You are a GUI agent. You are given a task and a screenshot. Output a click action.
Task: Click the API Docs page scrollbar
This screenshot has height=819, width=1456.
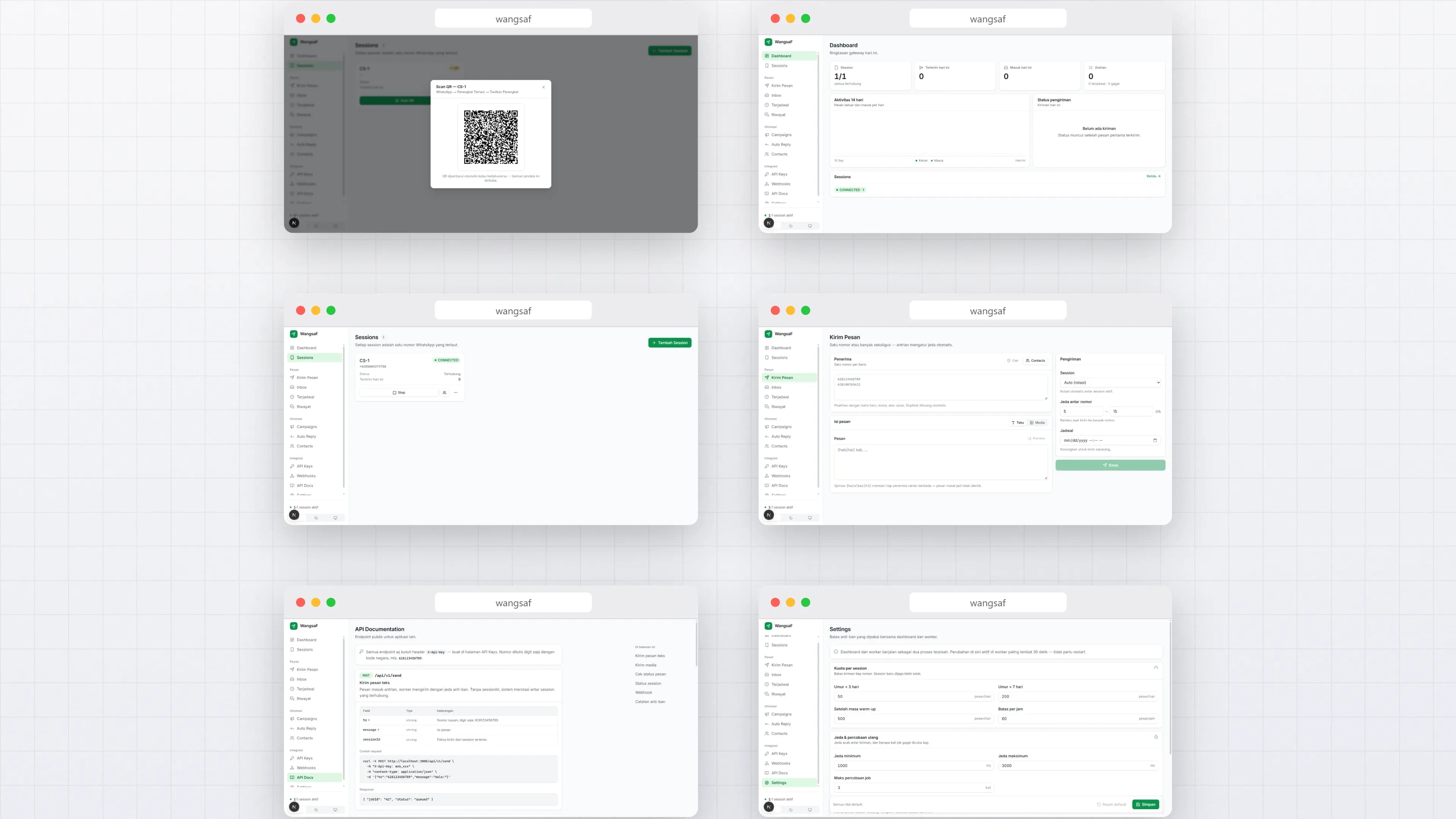[x=697, y=644]
